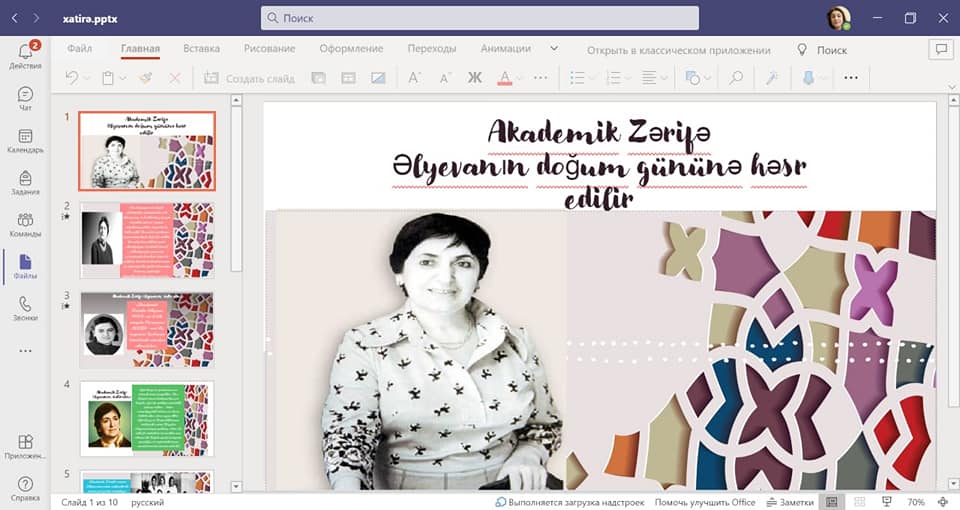Click the text alignment icon

pyautogui.click(x=649, y=78)
